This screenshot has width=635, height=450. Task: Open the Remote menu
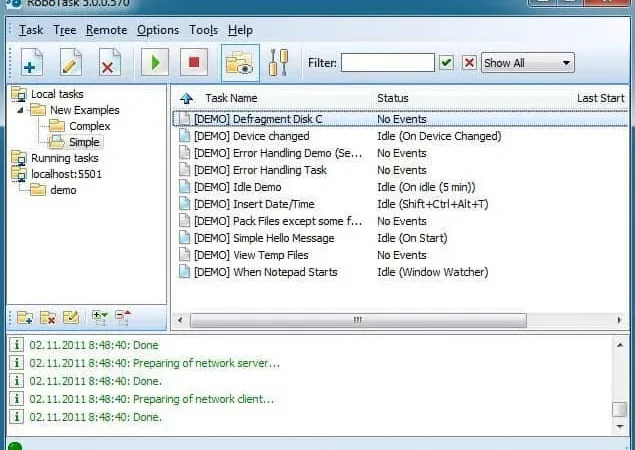[x=107, y=30]
